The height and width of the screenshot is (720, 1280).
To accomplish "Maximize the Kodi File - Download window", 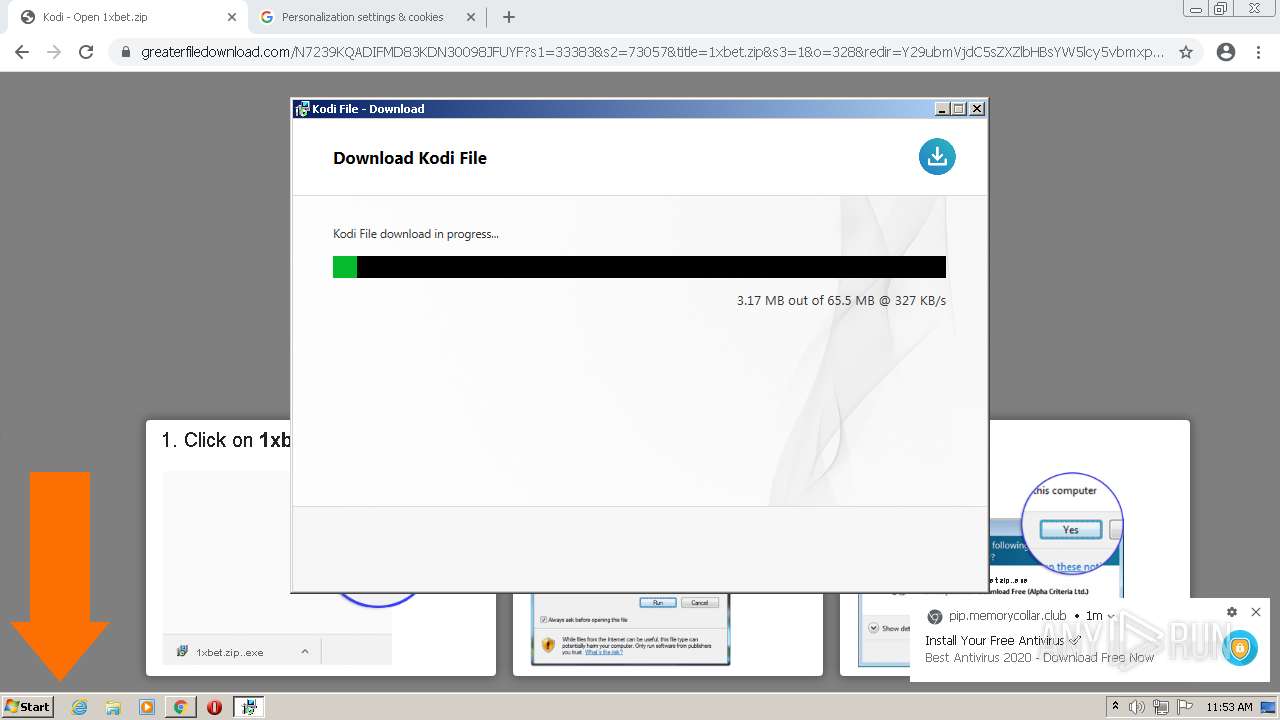I will pos(959,109).
